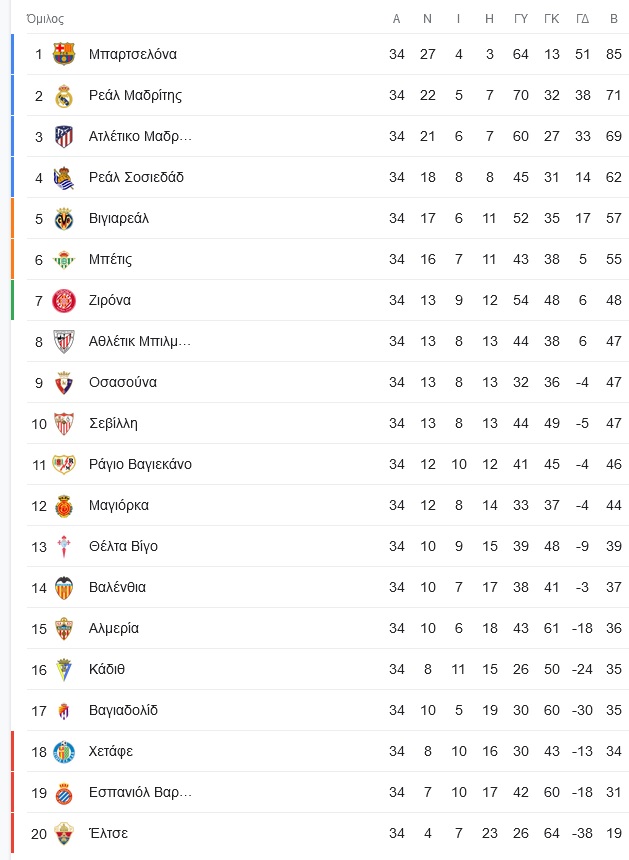
Task: Click the B points column header
Action: tap(614, 19)
